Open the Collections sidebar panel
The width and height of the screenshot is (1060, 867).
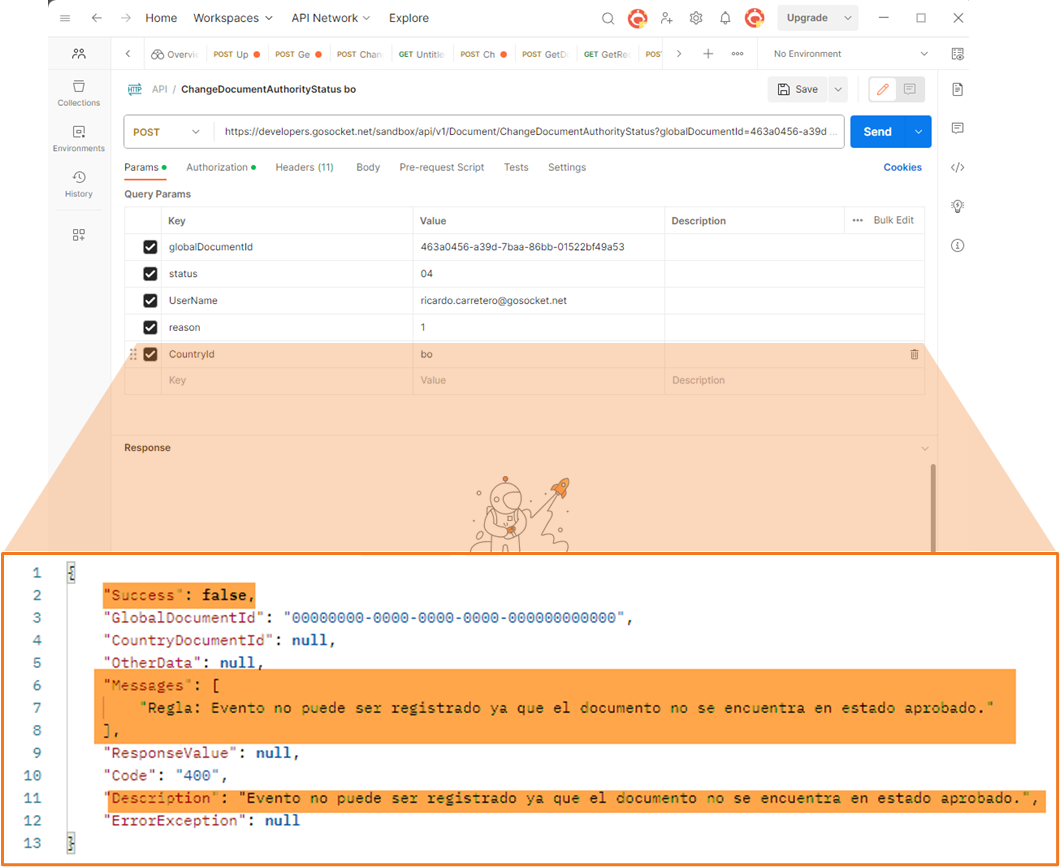pos(79,93)
